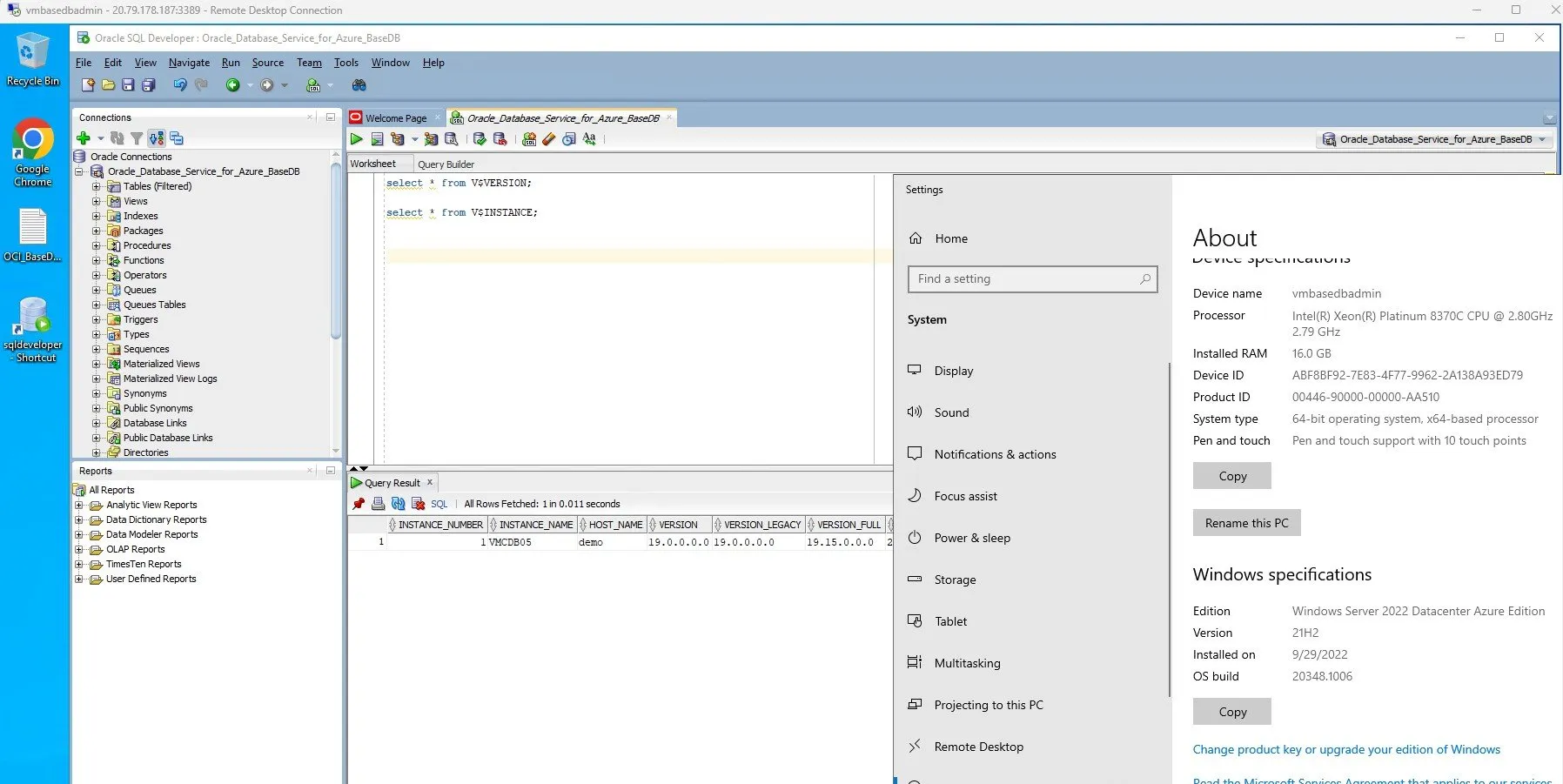Click the Delete row icon in Query Result

click(418, 504)
